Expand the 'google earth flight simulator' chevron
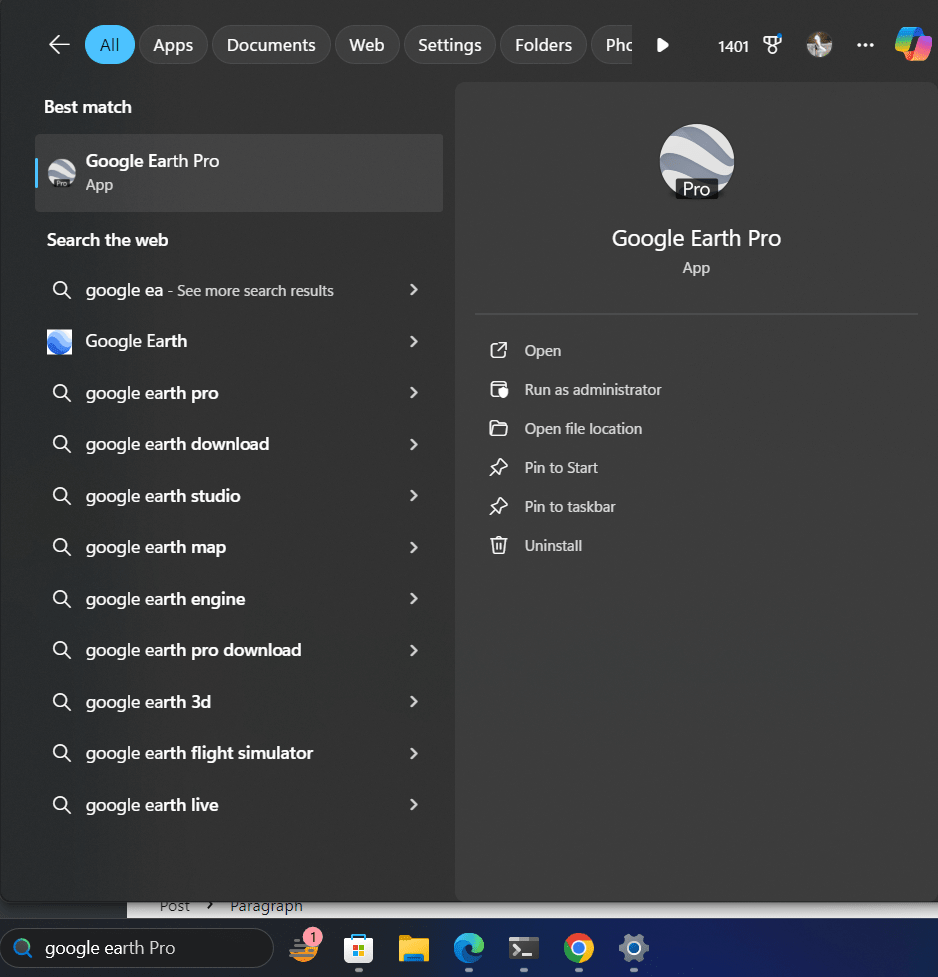Image resolution: width=938 pixels, height=977 pixels. [414, 753]
